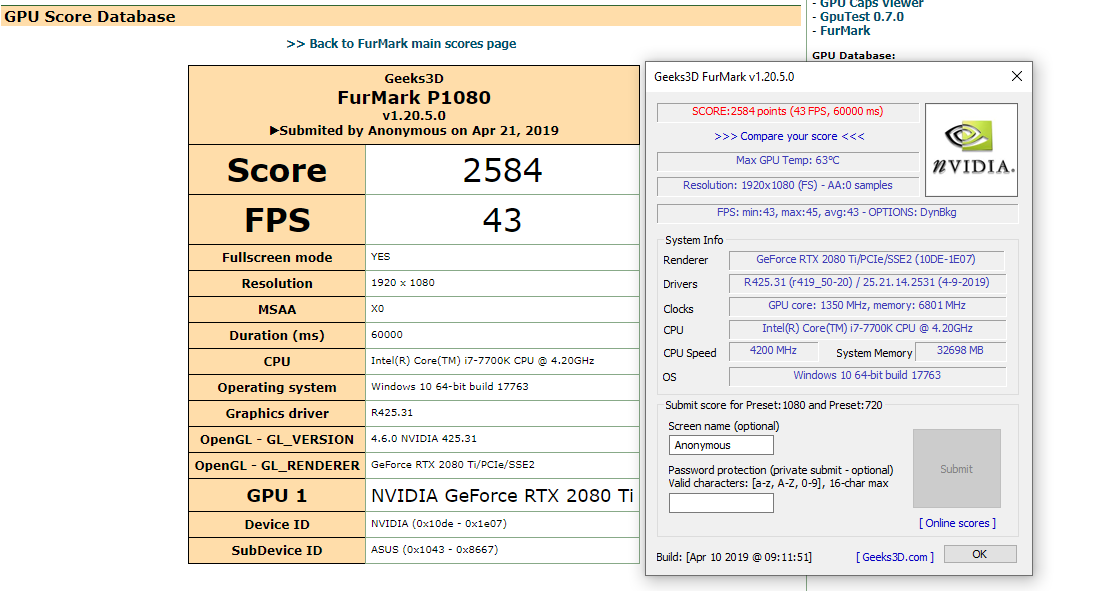Select the GPU core 1350 MHz clocks value

(x=866, y=305)
